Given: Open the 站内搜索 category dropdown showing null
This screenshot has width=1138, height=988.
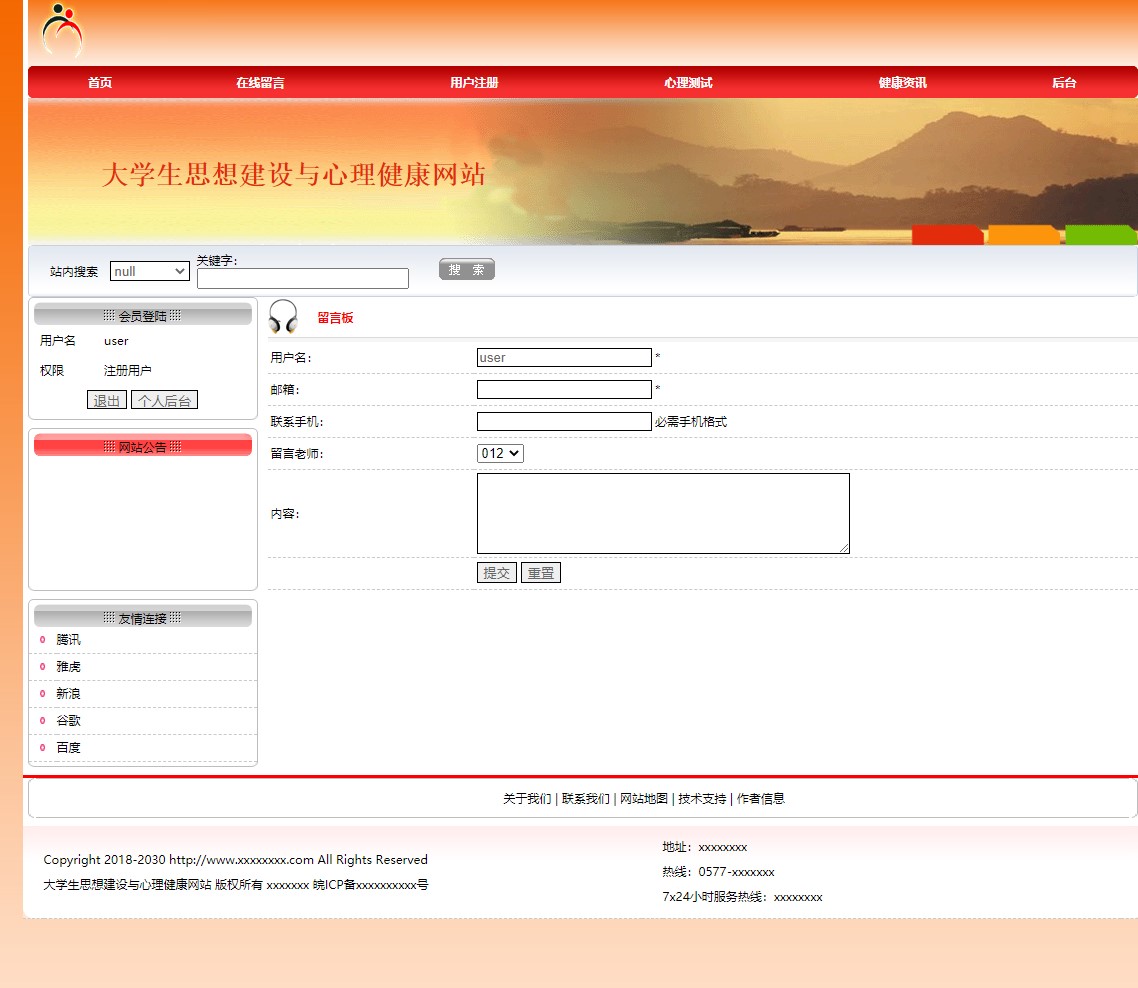Looking at the screenshot, I should (149, 271).
